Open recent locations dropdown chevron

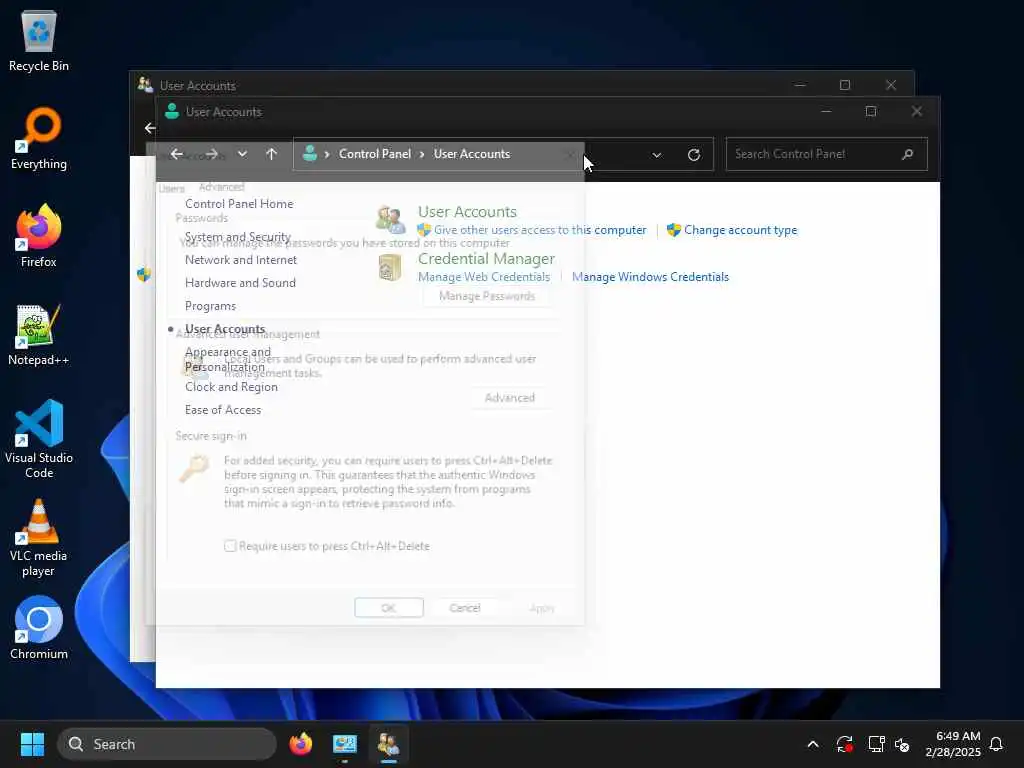pyautogui.click(x=242, y=154)
